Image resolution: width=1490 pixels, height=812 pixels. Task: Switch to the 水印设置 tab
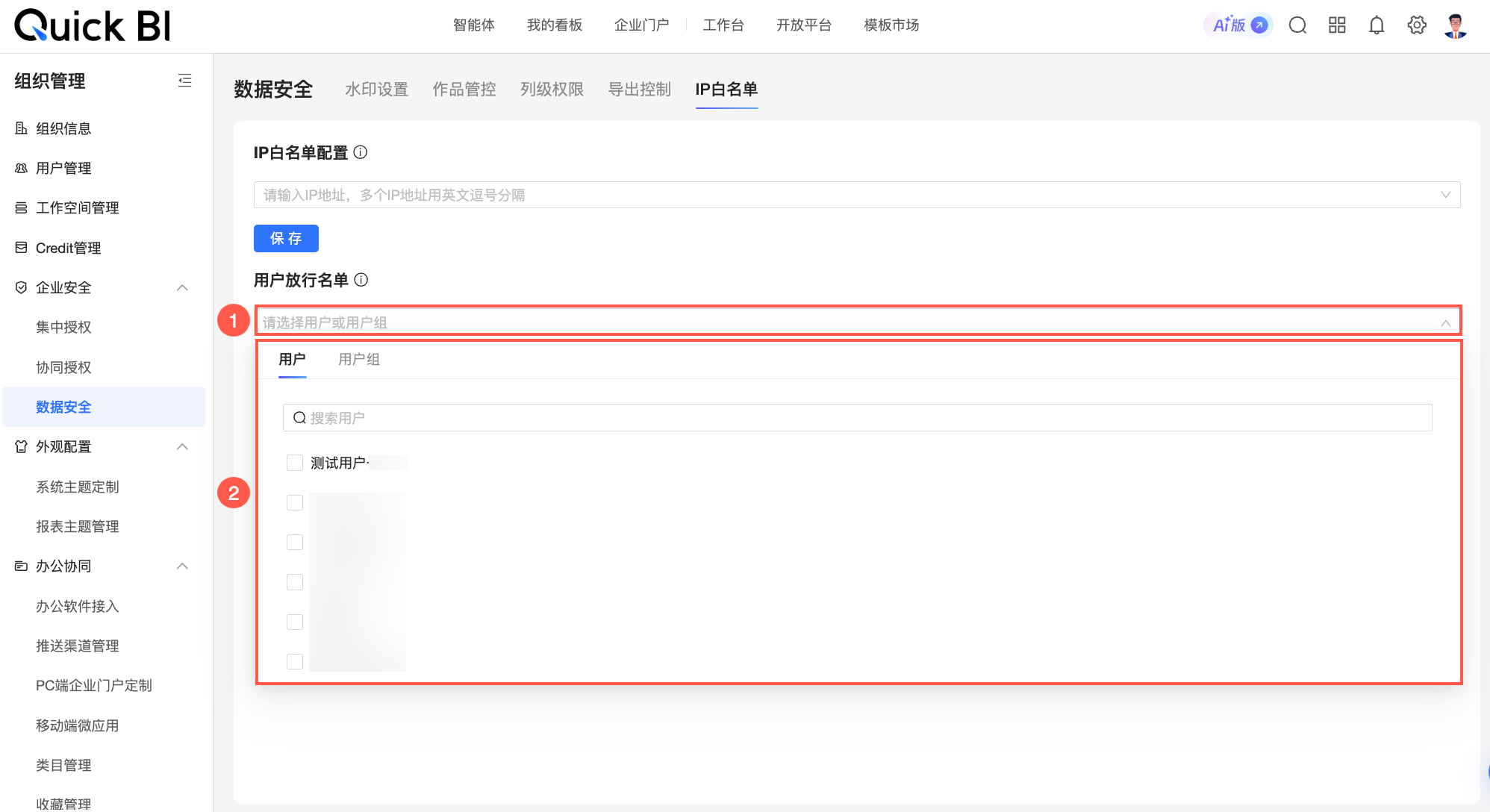(377, 90)
